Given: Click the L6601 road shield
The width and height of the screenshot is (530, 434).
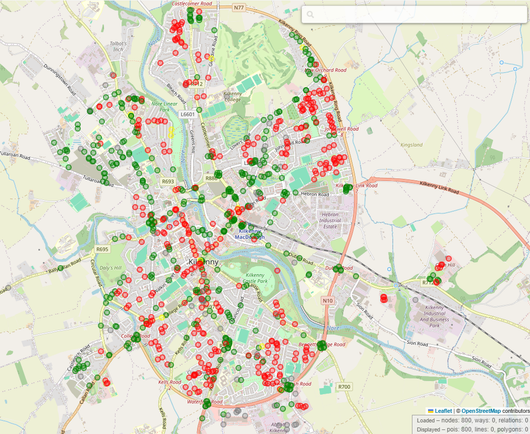Looking at the screenshot, I should click(x=187, y=114).
